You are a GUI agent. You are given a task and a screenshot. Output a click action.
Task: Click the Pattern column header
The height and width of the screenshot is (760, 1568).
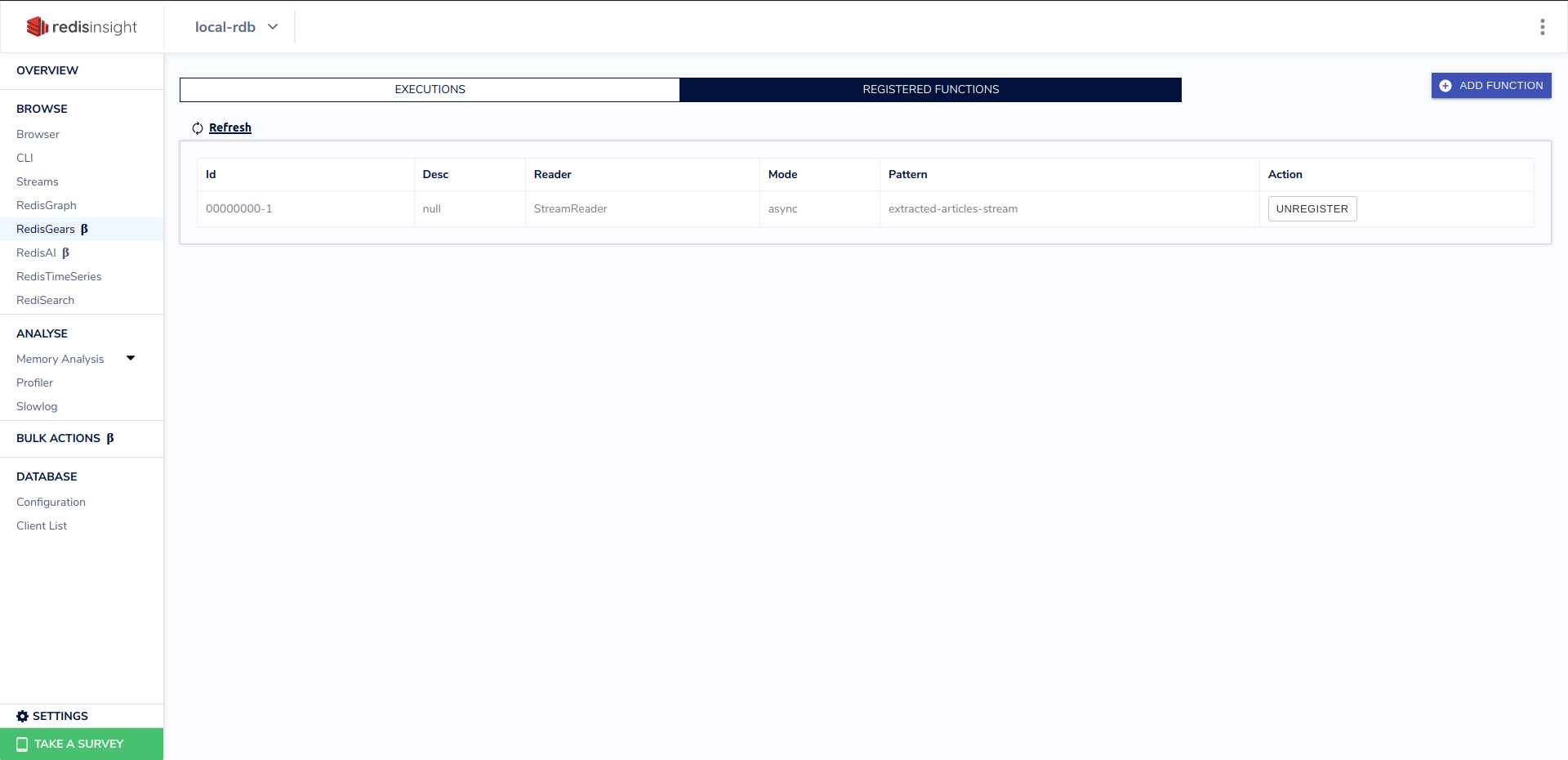[1069, 175]
